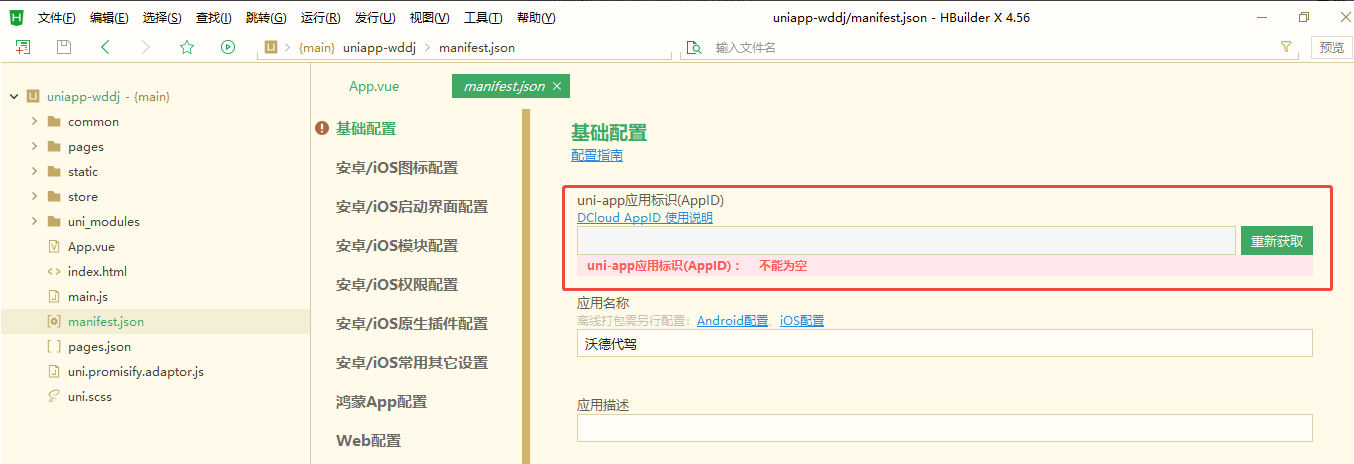Viewport: 1354px width, 464px height.
Task: Click the 重新获取 button
Action: tap(1277, 241)
